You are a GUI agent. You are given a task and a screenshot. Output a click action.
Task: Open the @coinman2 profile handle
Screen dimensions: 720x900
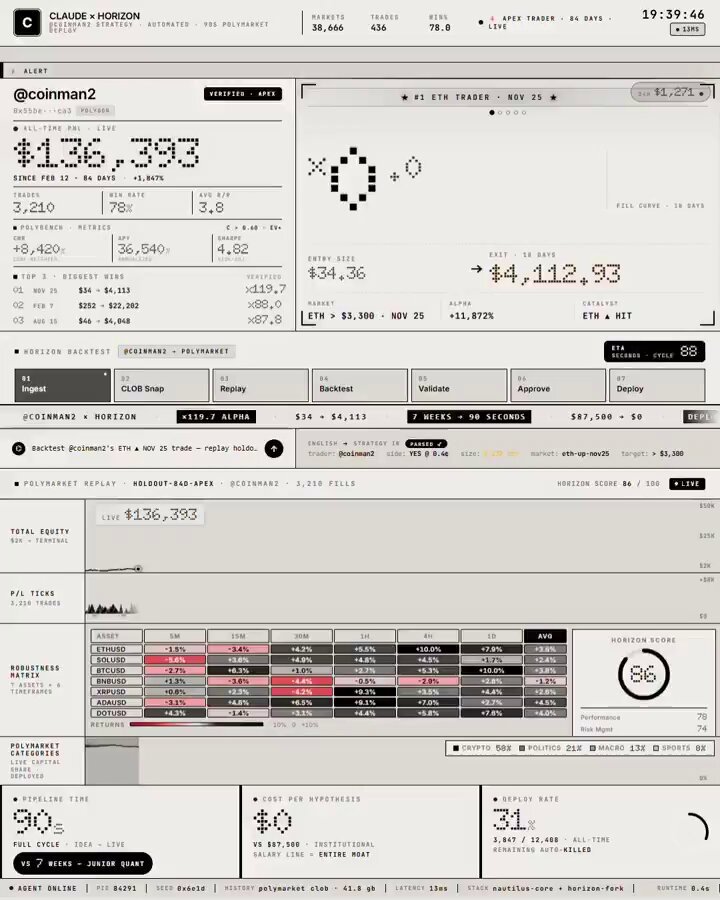[x=55, y=94]
